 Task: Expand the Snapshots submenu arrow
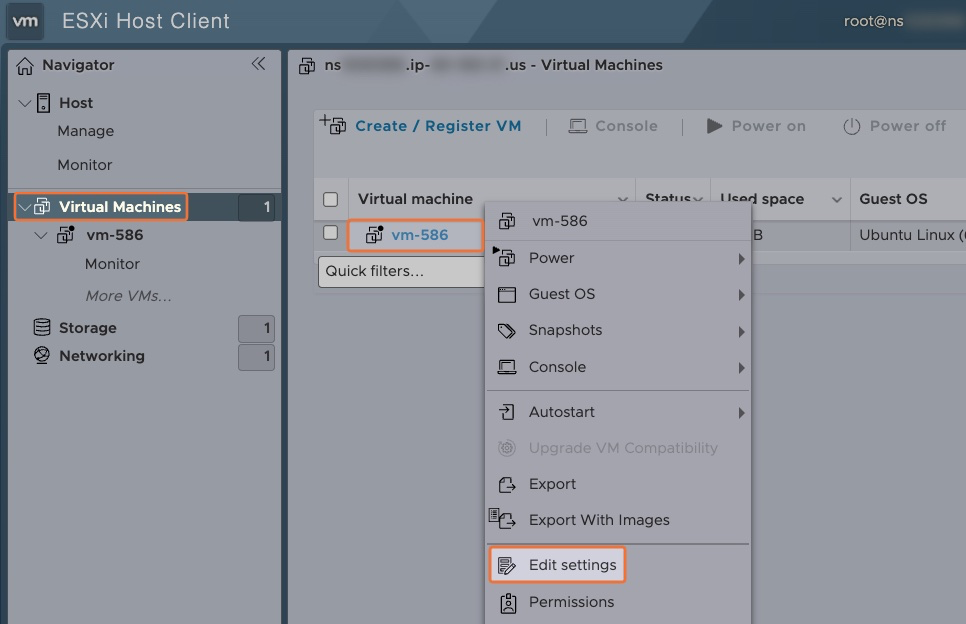click(742, 332)
